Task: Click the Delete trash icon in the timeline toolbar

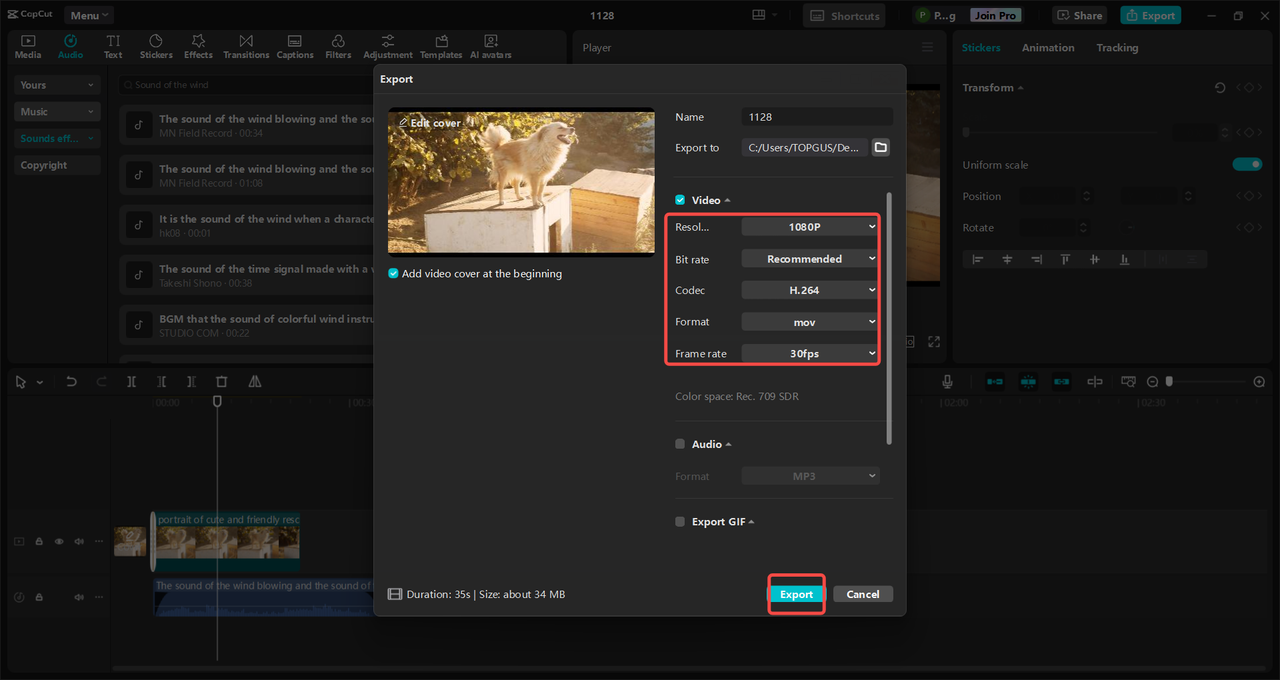Action: point(222,382)
